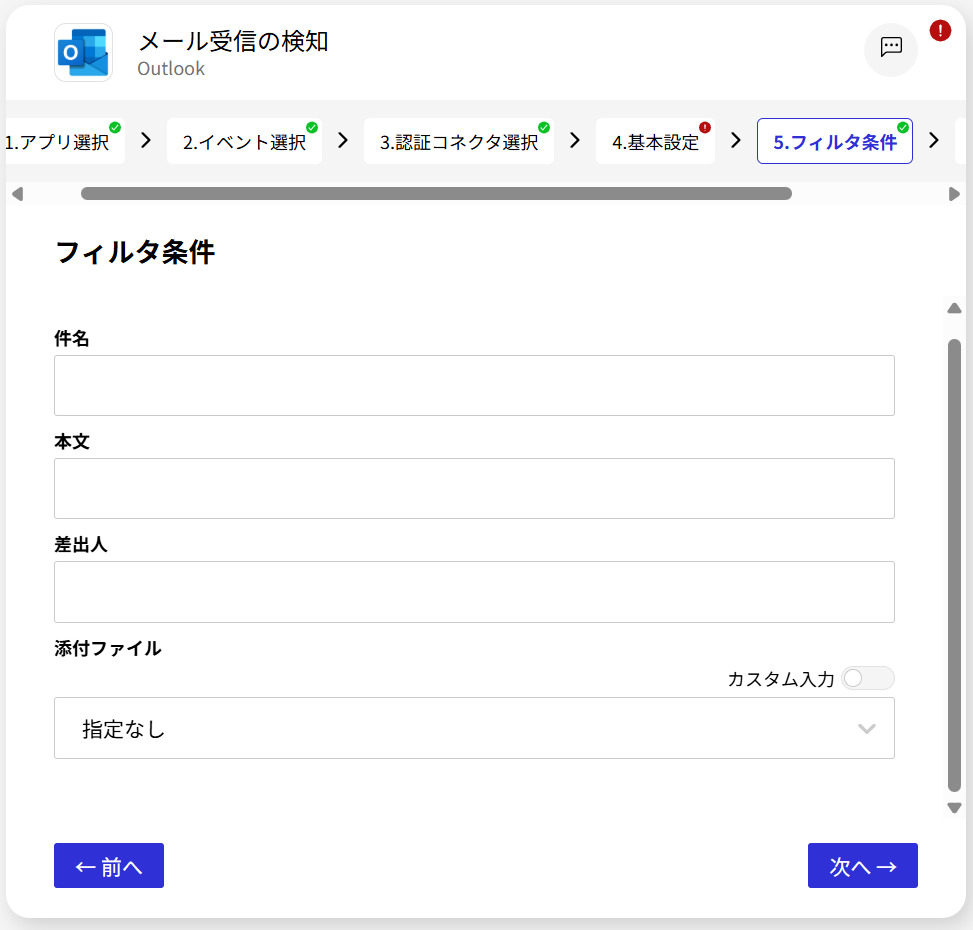Select the 4.基本設定 step tab
The width and height of the screenshot is (973, 930).
click(655, 142)
